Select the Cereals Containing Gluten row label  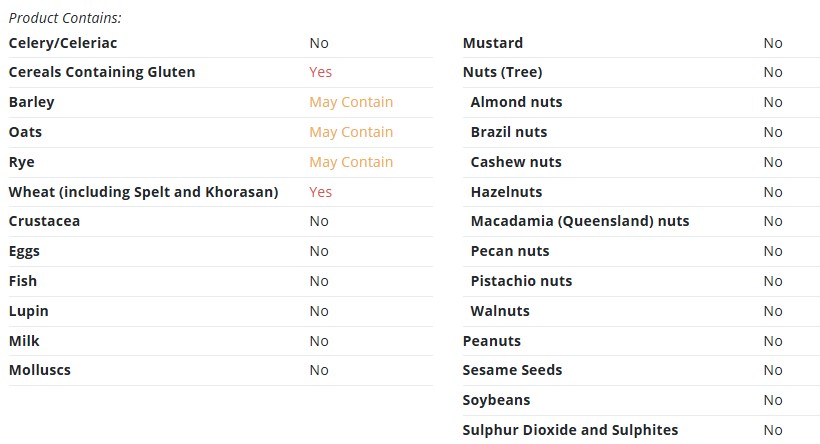[102, 72]
